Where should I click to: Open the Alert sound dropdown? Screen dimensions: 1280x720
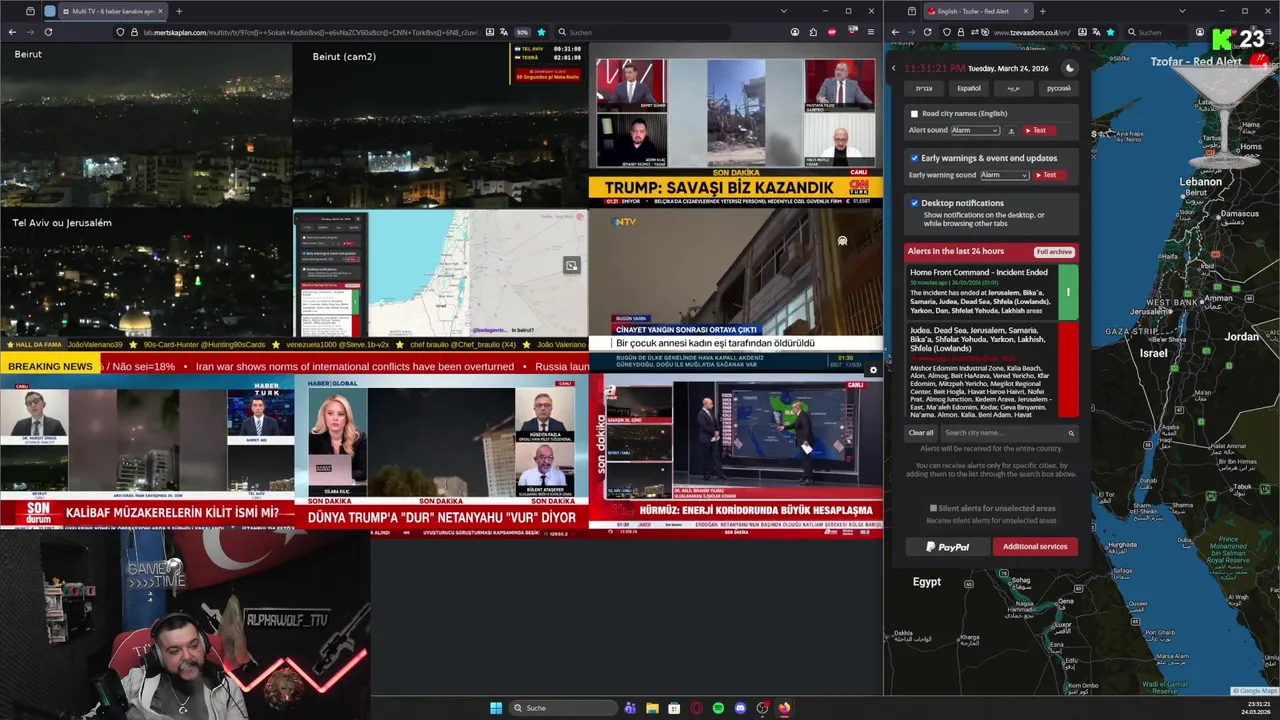(975, 130)
